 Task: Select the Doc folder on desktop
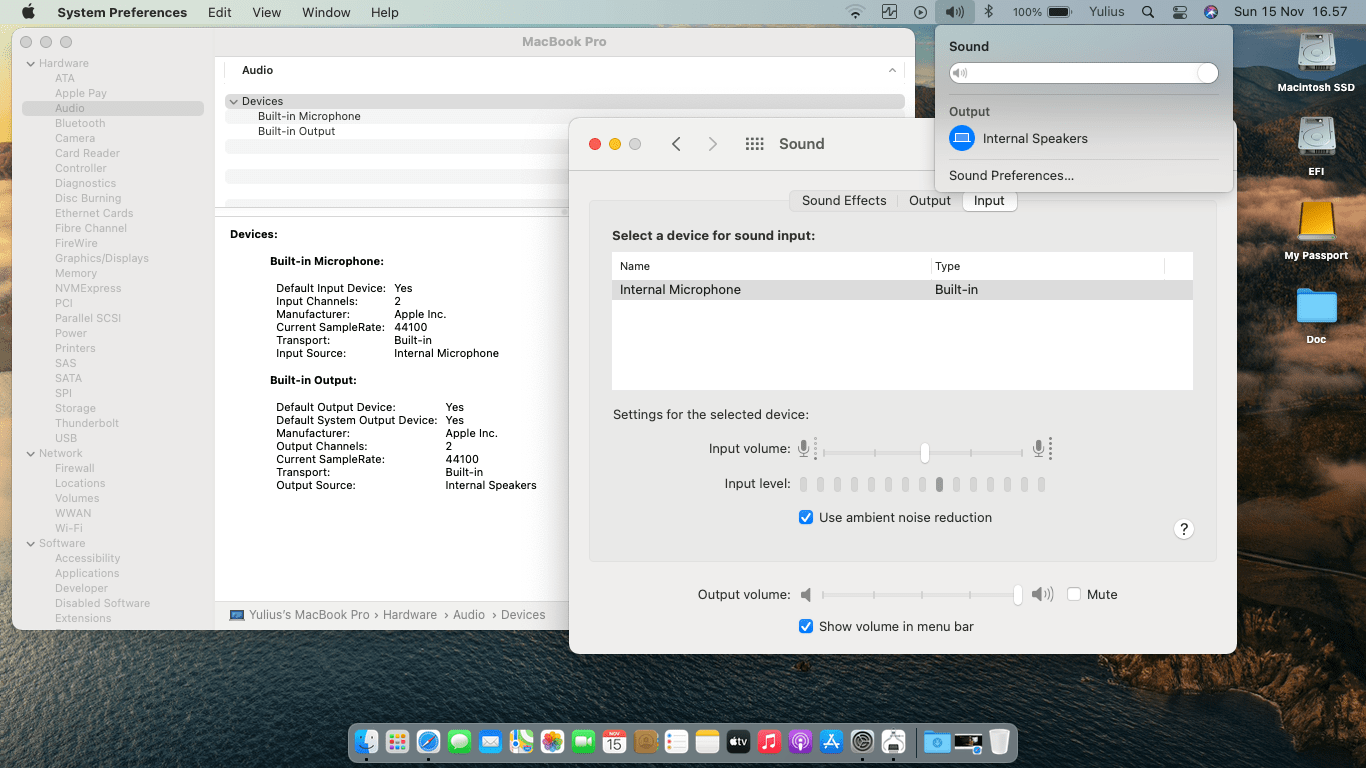tap(1316, 315)
